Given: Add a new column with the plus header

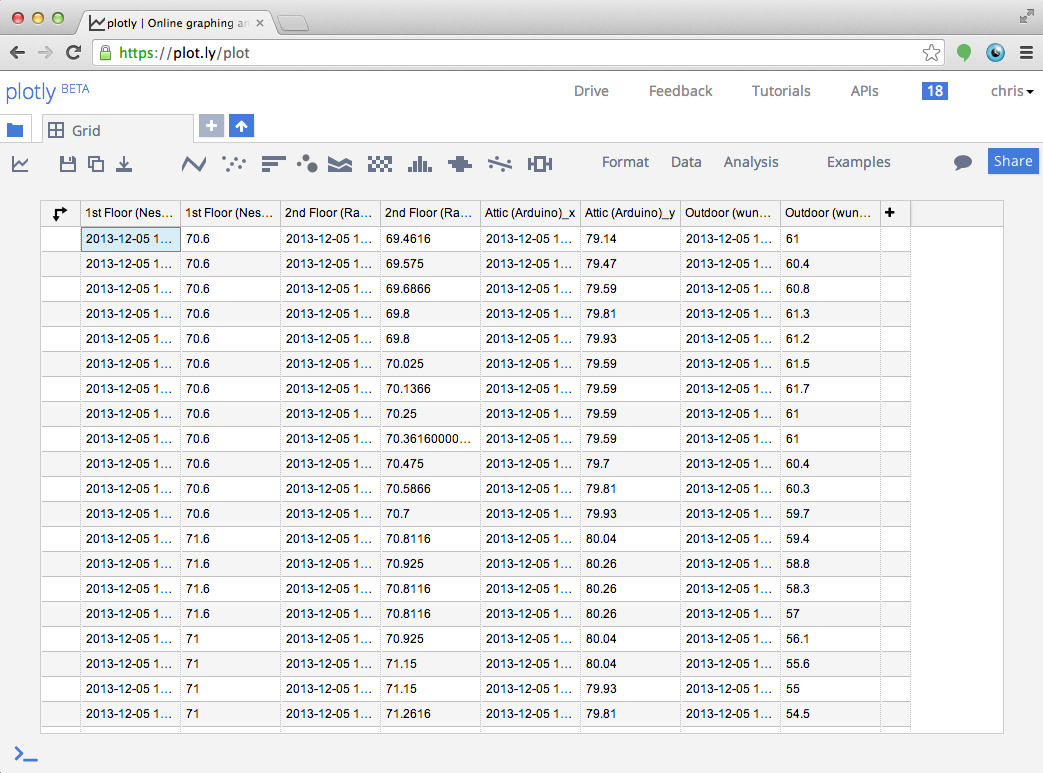Looking at the screenshot, I should [x=890, y=213].
